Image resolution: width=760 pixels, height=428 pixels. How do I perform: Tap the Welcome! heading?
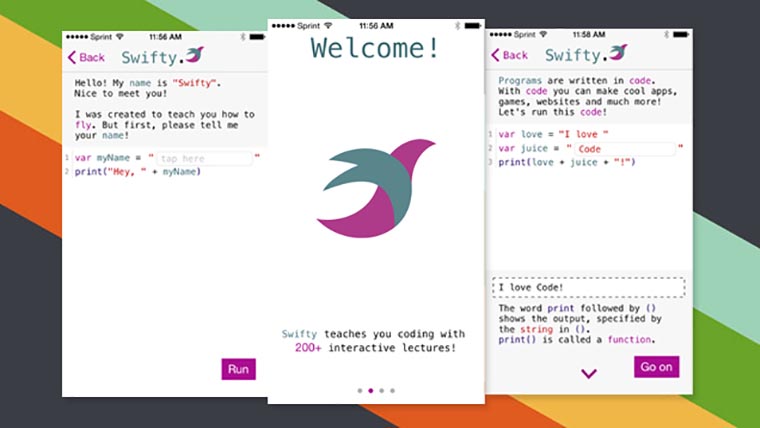click(x=375, y=48)
